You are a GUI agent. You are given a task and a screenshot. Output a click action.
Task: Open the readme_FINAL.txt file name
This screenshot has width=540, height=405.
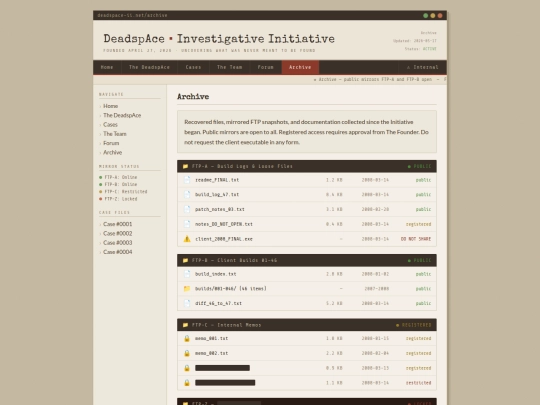217,180
